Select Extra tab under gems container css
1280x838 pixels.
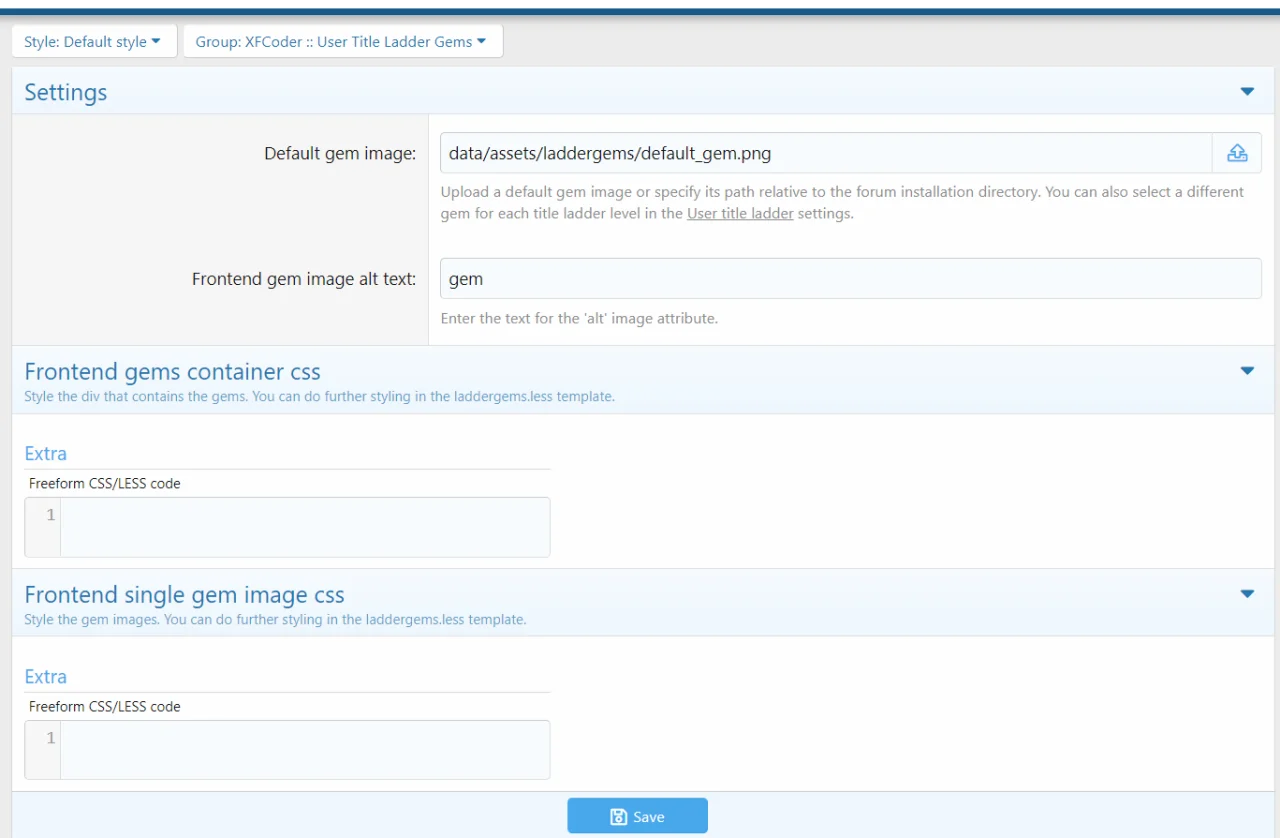click(46, 454)
